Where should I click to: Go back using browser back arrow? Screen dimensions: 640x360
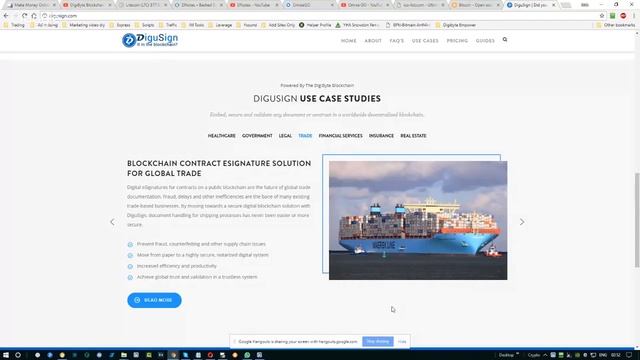pos(6,16)
